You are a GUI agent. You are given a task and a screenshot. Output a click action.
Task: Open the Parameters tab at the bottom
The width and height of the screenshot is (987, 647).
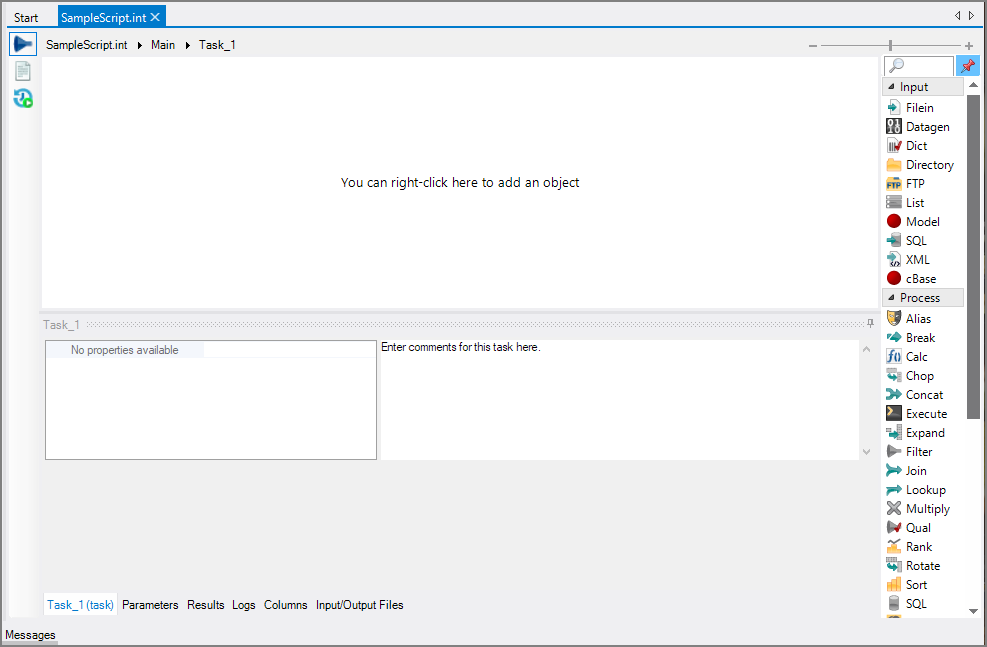point(150,604)
